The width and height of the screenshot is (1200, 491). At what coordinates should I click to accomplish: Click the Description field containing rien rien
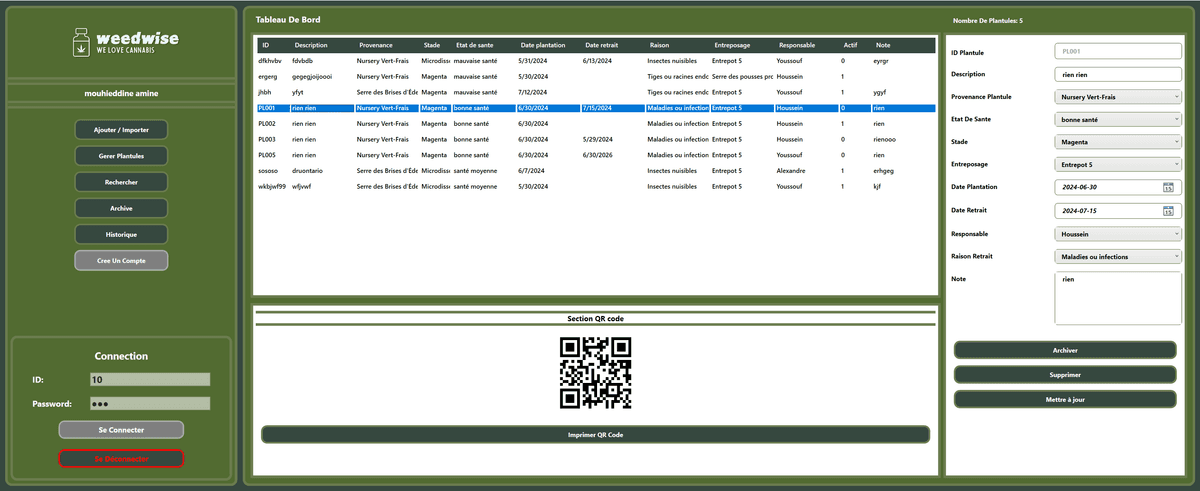tap(1118, 74)
